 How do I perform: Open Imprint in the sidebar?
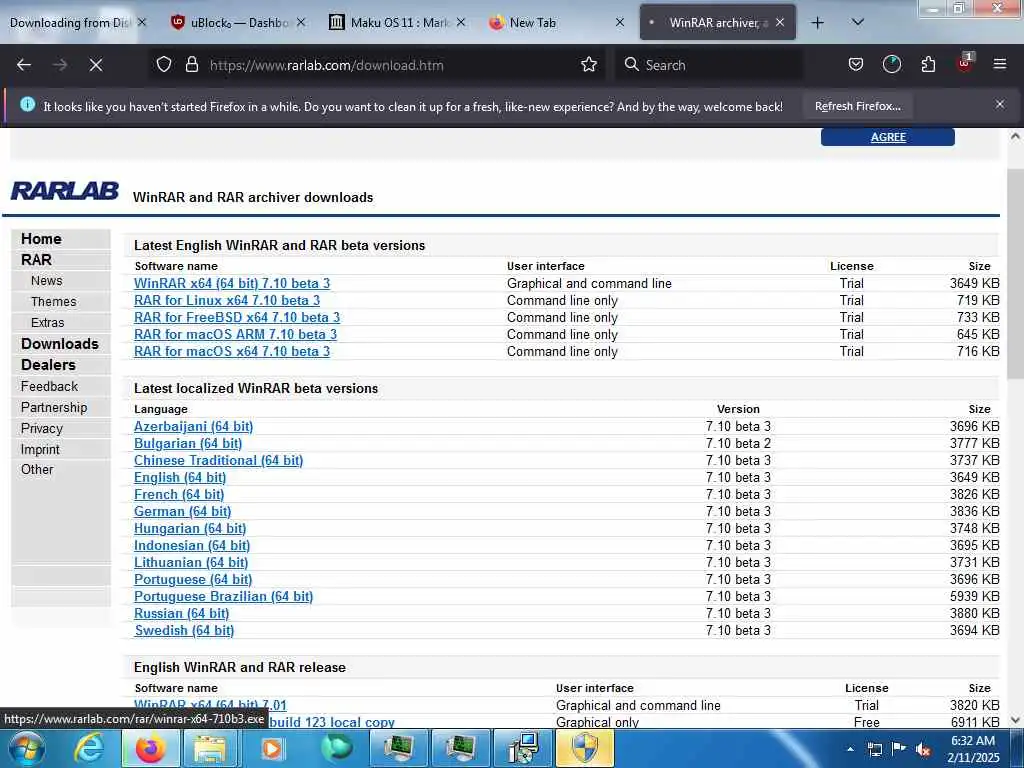pos(40,449)
